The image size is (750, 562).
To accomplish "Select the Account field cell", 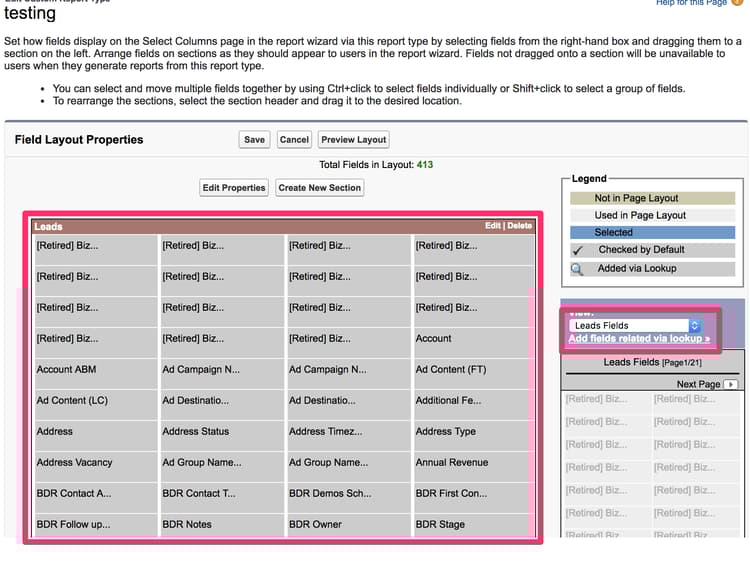I will [x=474, y=342].
